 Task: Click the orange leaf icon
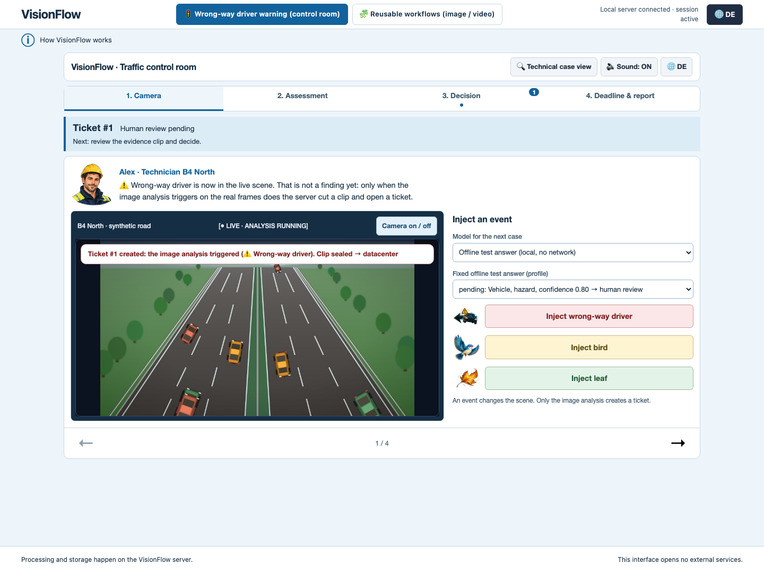[x=467, y=378]
